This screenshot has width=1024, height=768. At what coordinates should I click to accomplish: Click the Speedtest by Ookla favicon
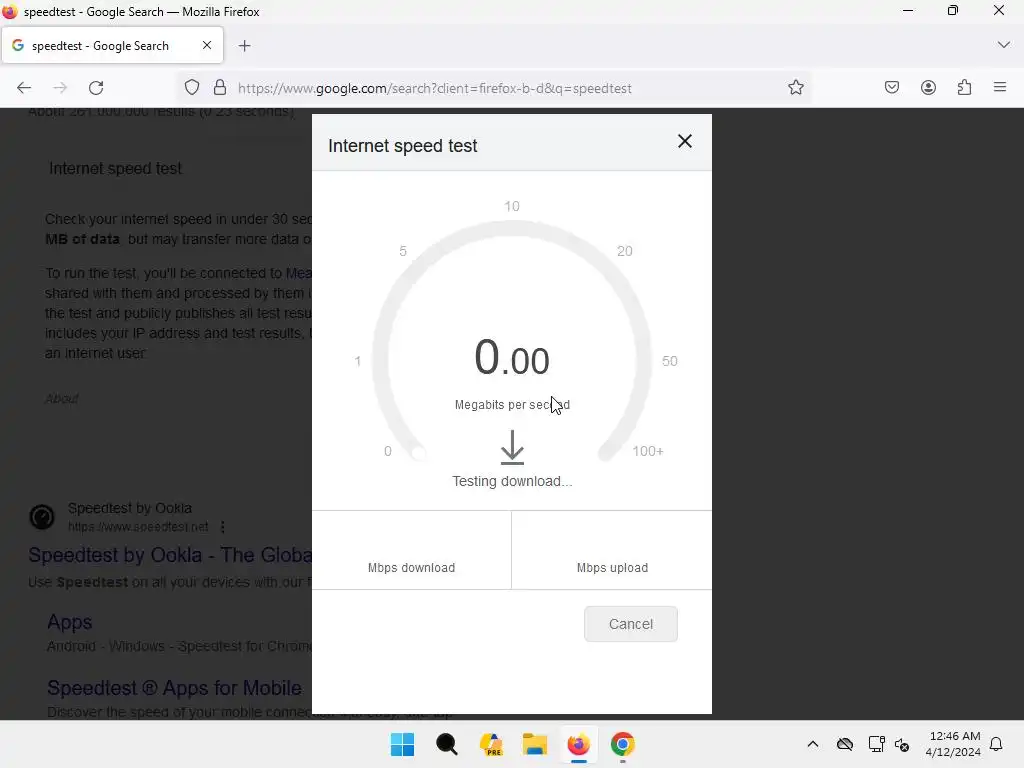tap(42, 517)
